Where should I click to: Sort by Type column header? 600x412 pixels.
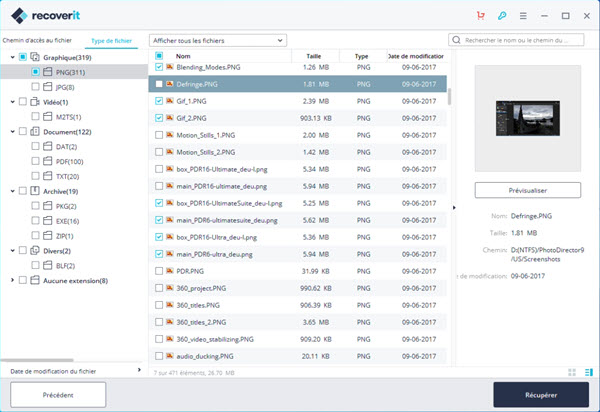[361, 56]
